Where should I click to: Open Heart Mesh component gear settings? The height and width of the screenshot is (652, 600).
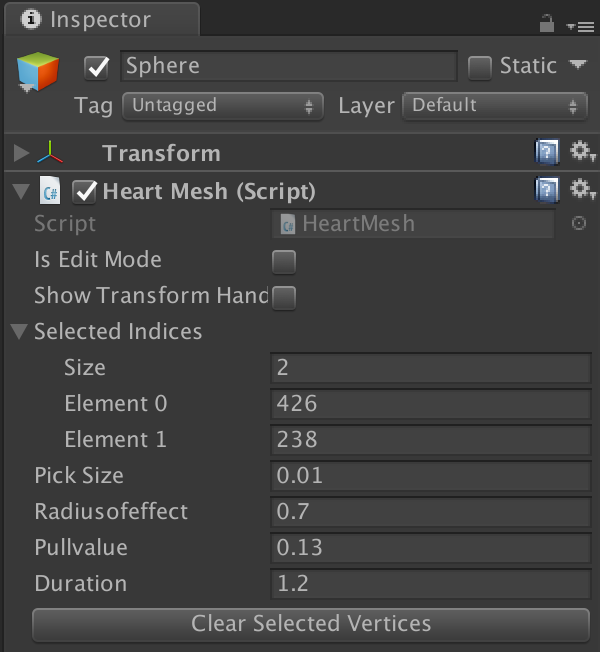click(582, 189)
